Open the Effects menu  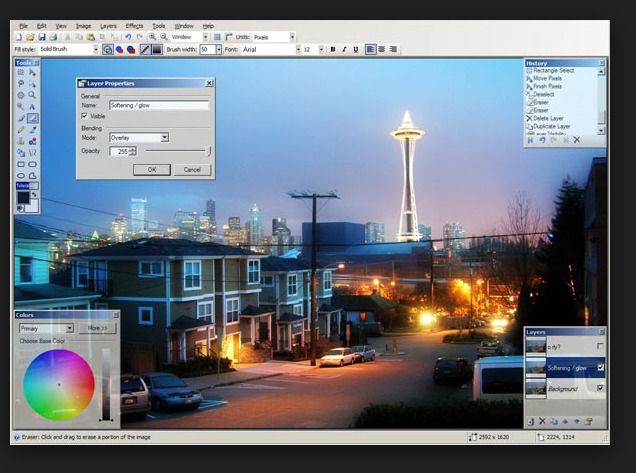coord(134,26)
